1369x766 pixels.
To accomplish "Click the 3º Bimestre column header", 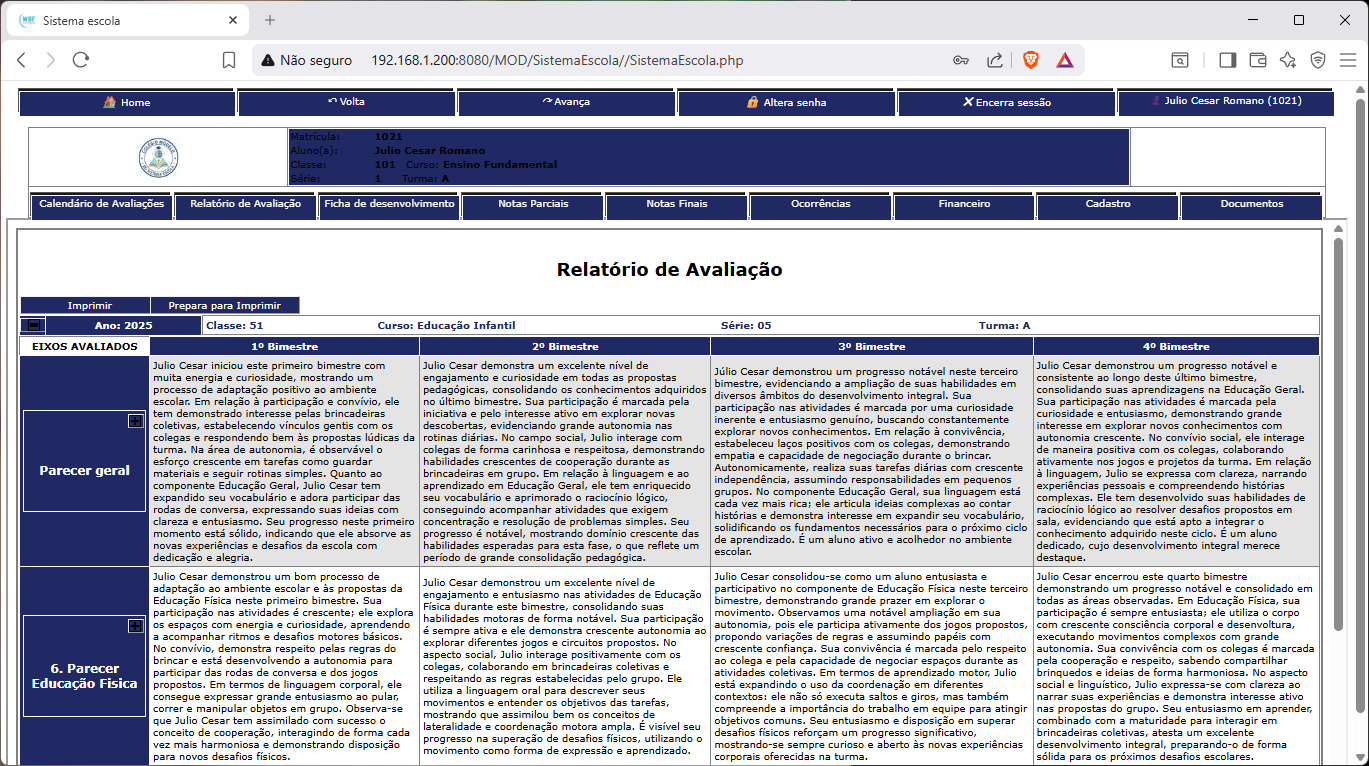I will [871, 346].
